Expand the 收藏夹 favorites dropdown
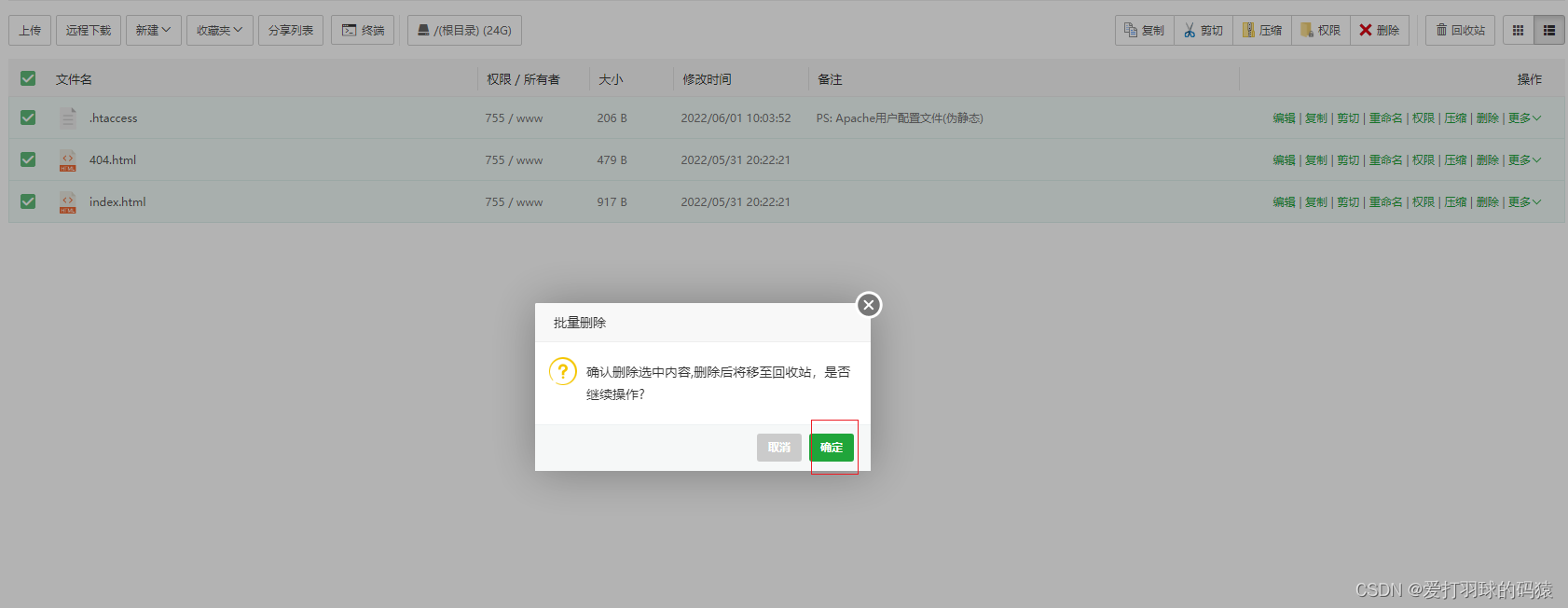The width and height of the screenshot is (1568, 608). point(220,30)
